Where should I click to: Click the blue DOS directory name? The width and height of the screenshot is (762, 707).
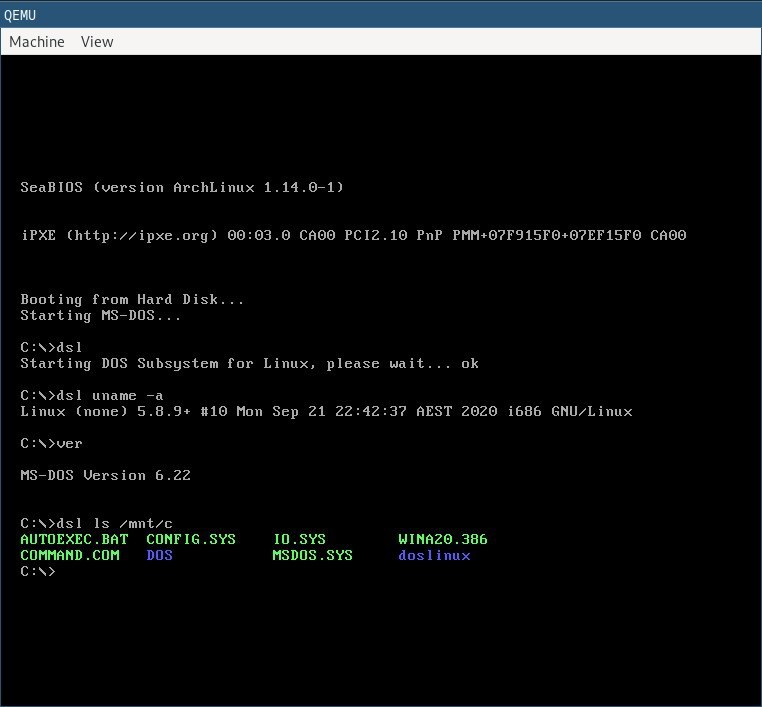(x=159, y=555)
